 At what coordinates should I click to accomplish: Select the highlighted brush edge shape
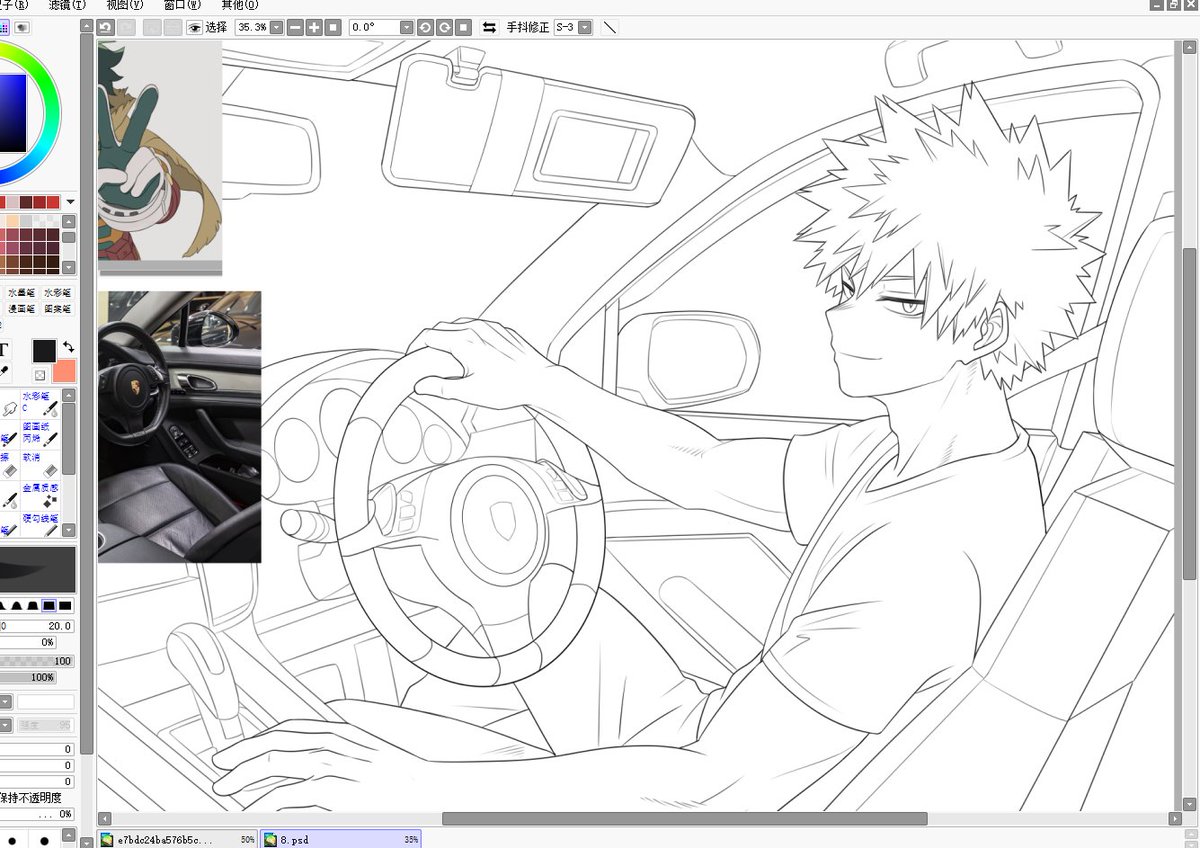pyautogui.click(x=48, y=606)
